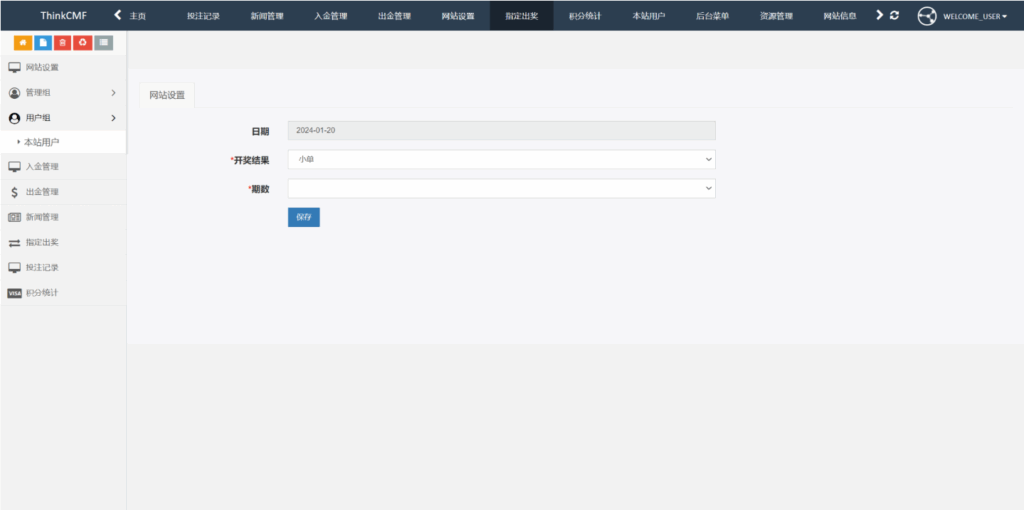
Task: Click the refresh icon in top bar
Action: (894, 15)
